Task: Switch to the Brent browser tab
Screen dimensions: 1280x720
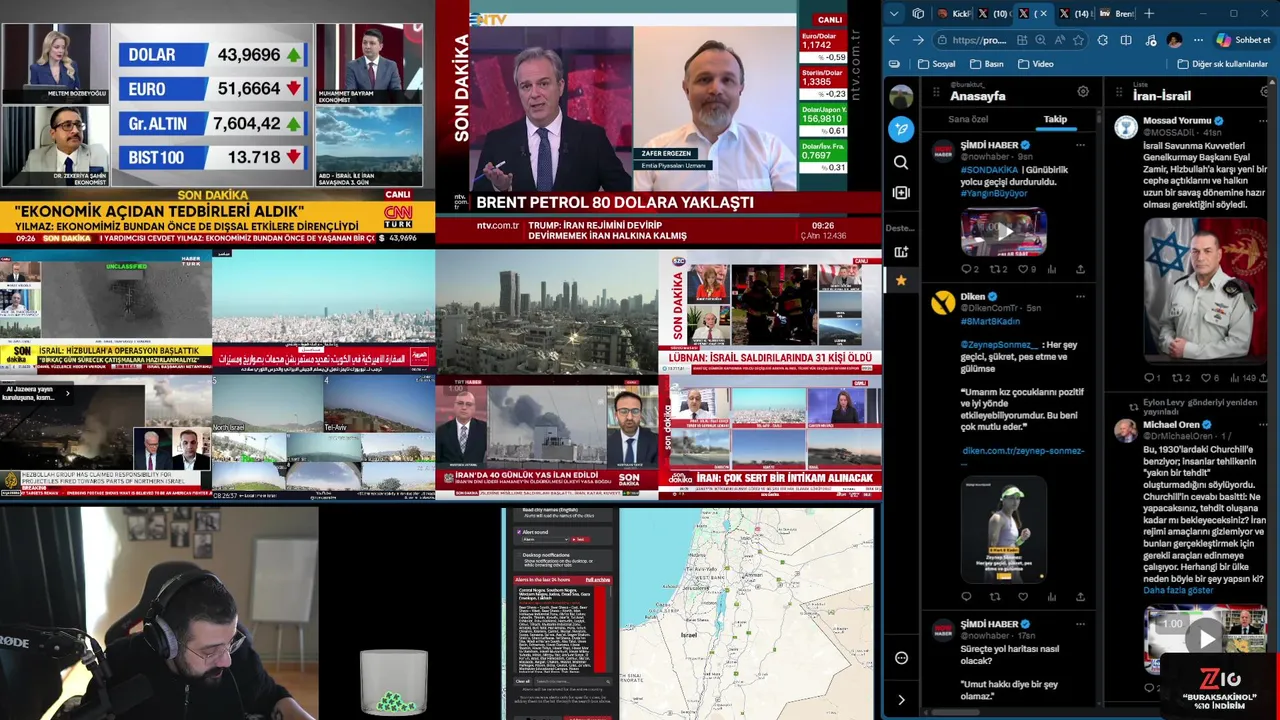Action: (1115, 14)
